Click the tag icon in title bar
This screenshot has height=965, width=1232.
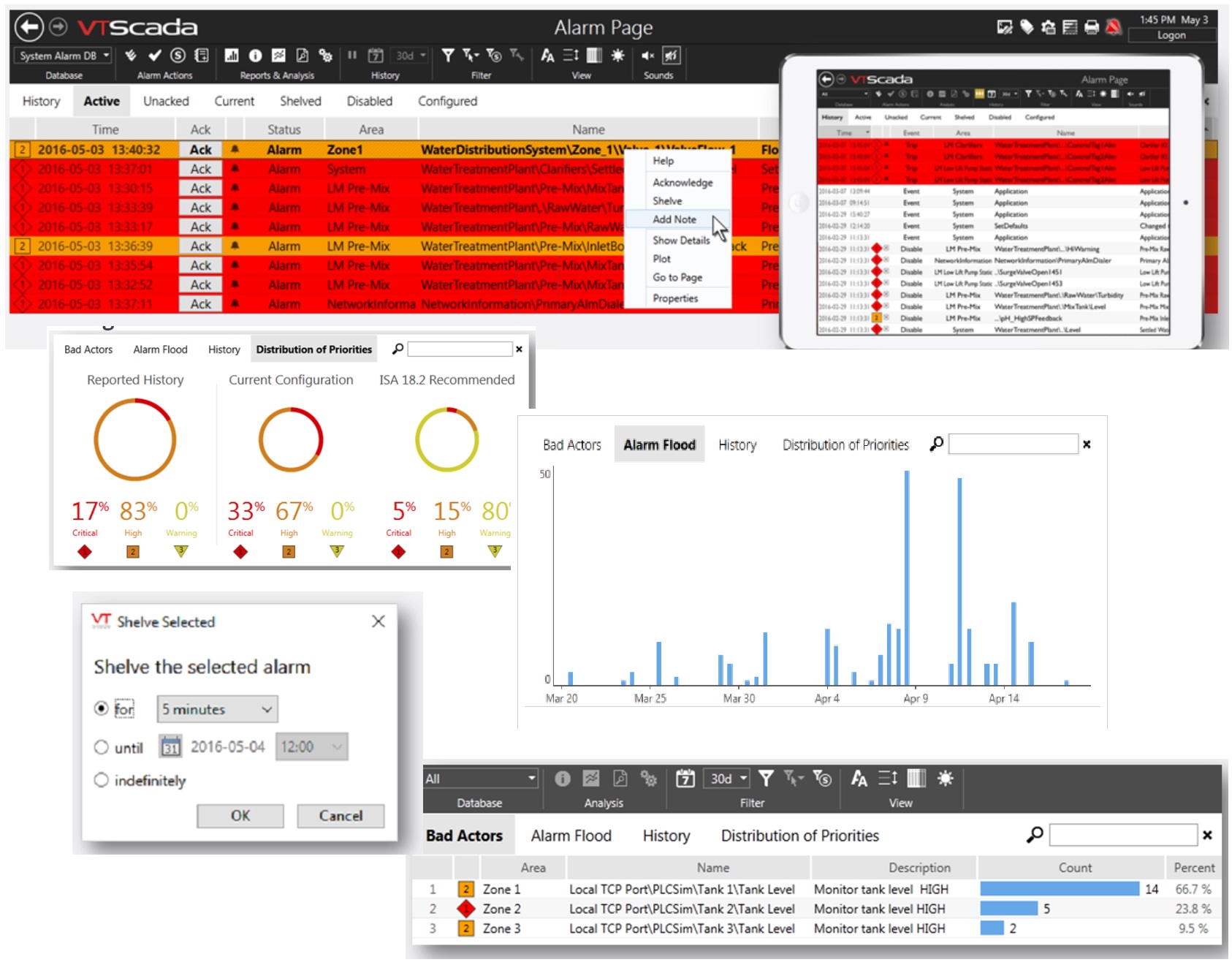tap(1027, 27)
